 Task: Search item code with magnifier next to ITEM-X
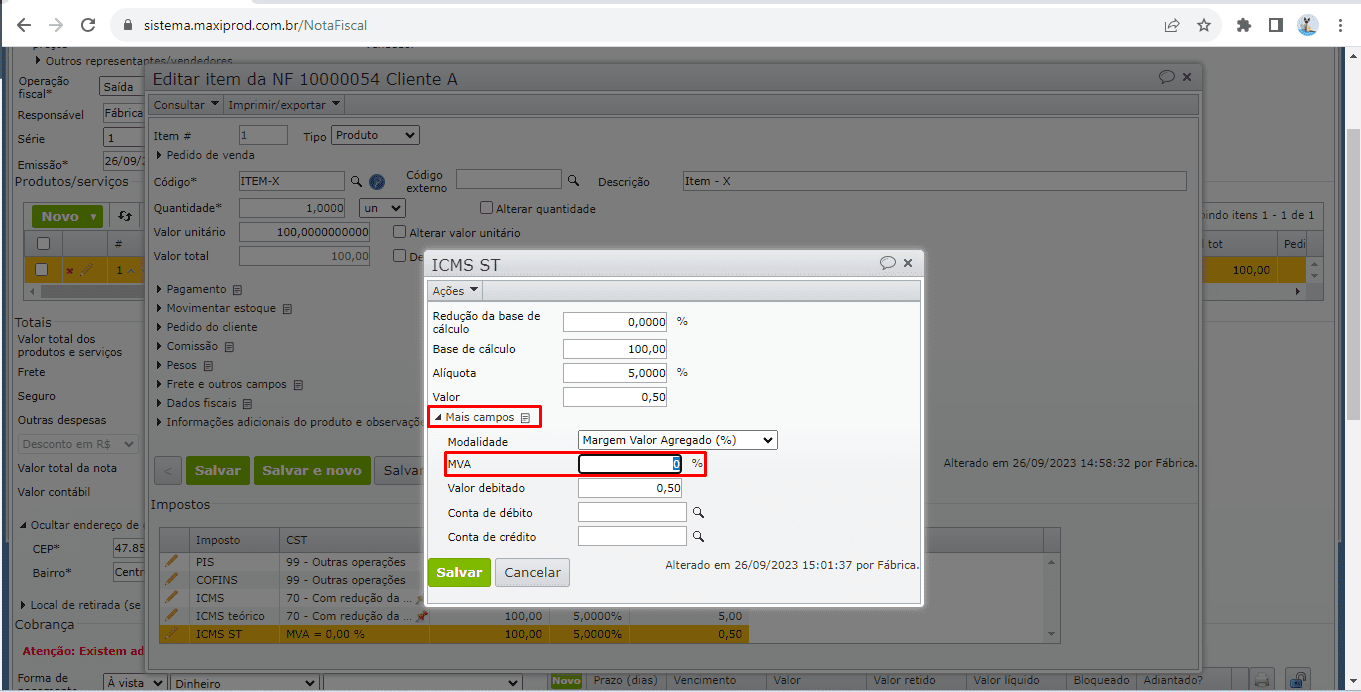(355, 181)
